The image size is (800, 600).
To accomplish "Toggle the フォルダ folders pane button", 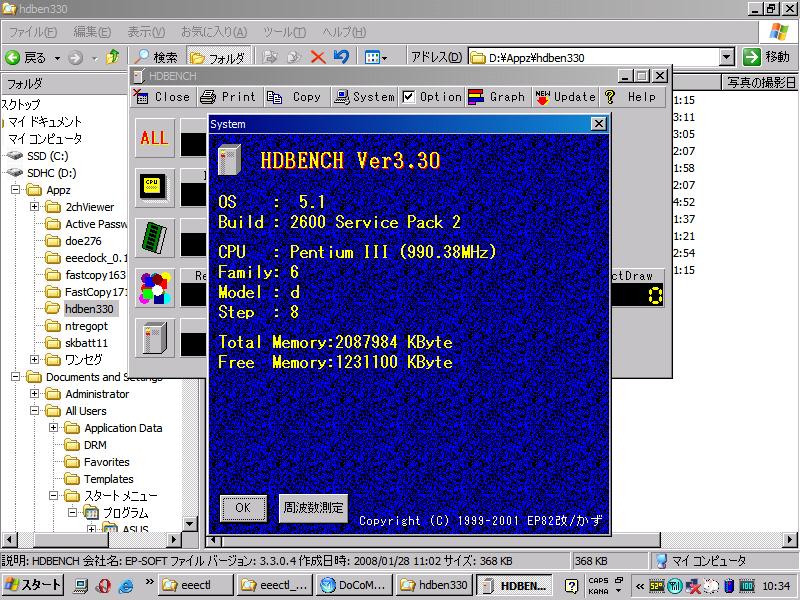I will click(x=218, y=57).
